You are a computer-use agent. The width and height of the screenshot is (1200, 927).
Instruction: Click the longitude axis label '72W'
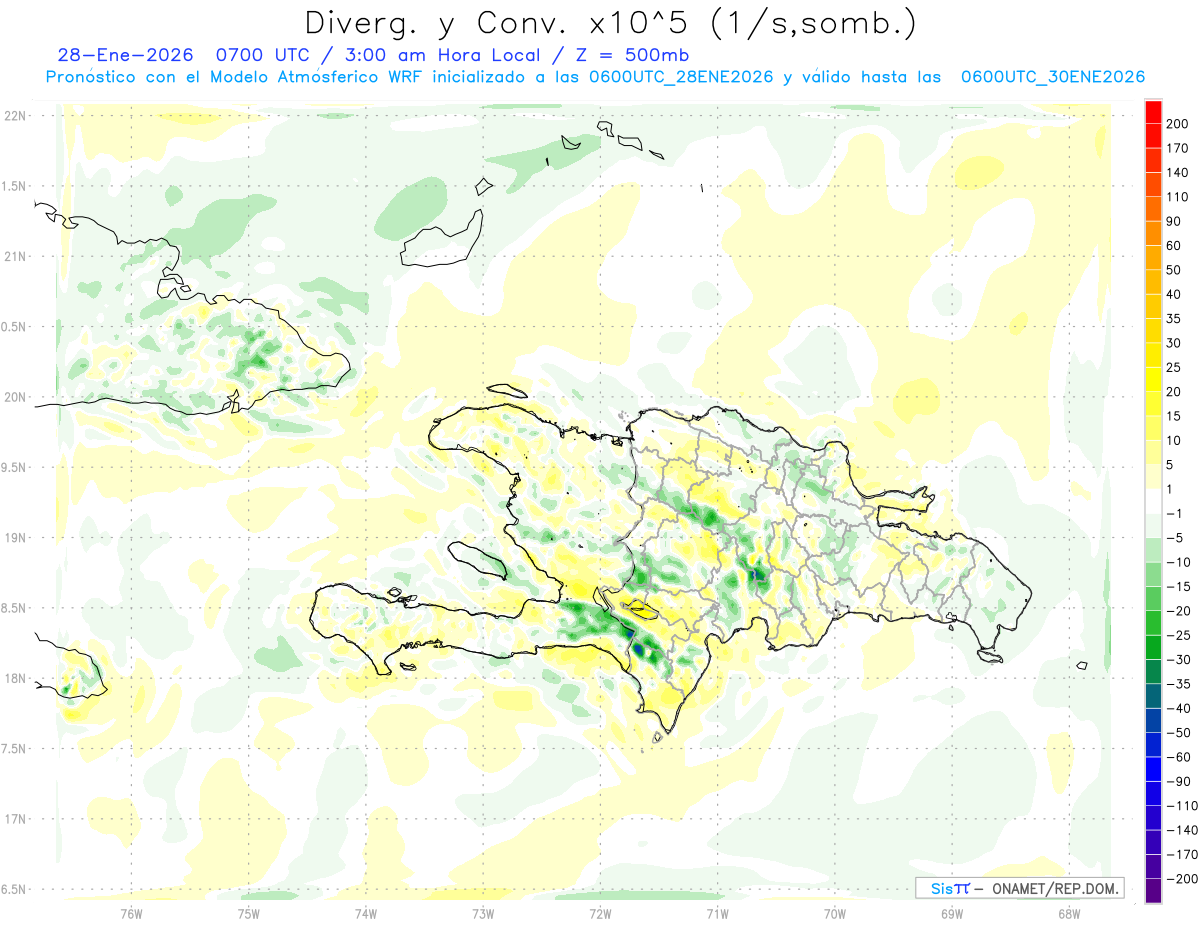point(600,912)
